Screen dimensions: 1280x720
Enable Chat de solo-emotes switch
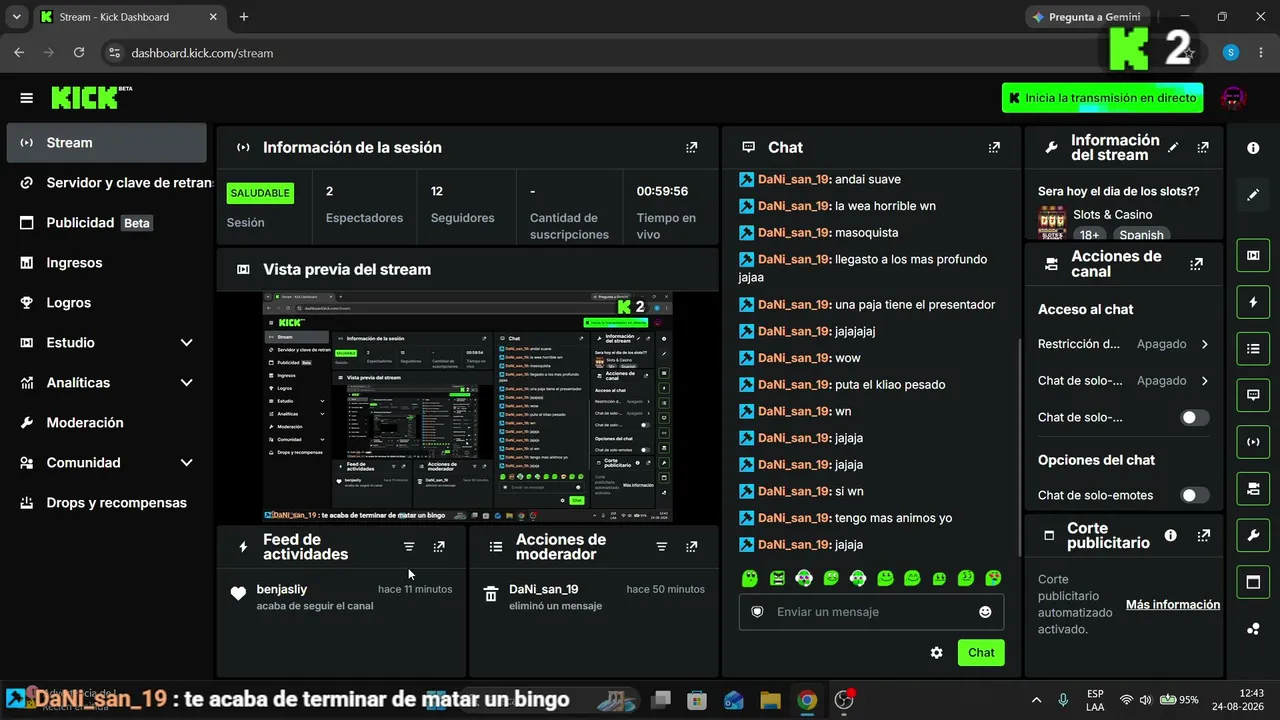[x=1194, y=495]
